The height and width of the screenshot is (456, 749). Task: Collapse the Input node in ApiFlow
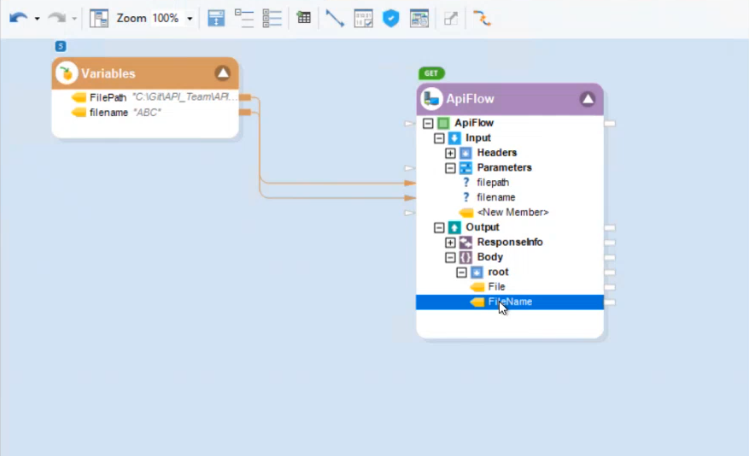(439, 138)
